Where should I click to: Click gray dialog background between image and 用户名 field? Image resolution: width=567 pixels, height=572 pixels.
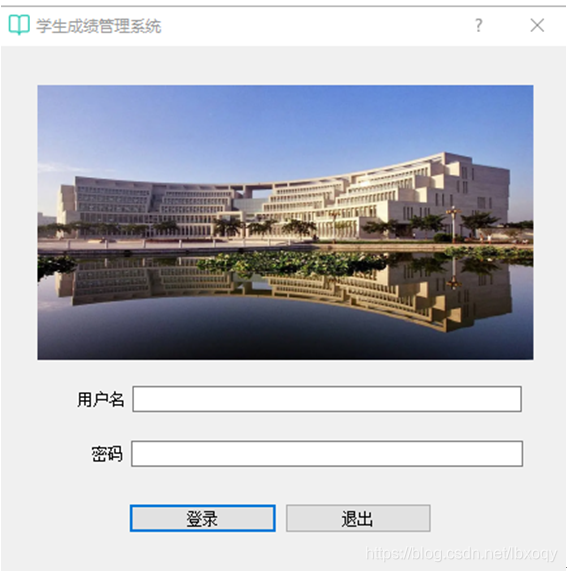click(x=285, y=373)
